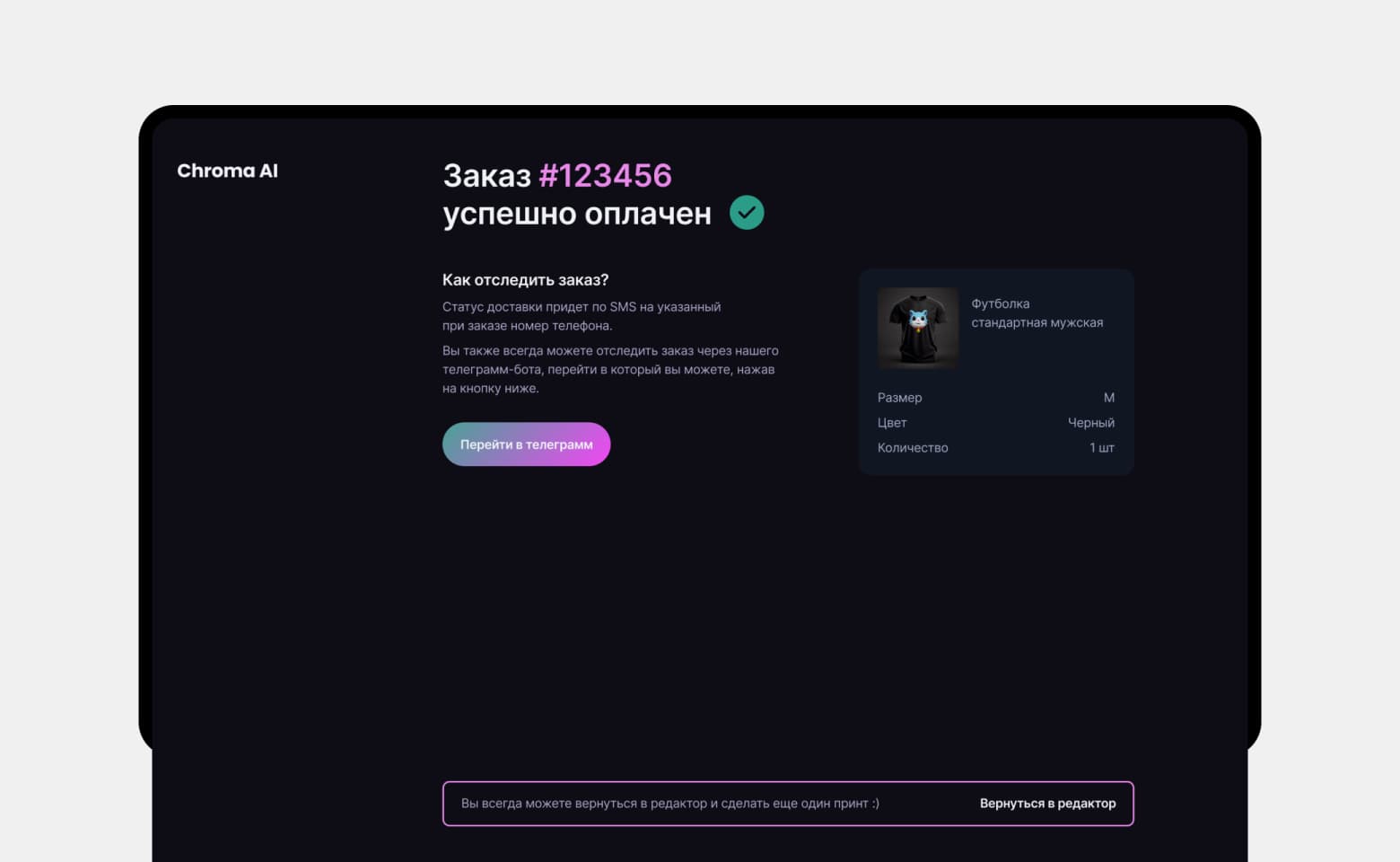Click the Размер label
Viewport: 1400px width, 862px height.
899,398
